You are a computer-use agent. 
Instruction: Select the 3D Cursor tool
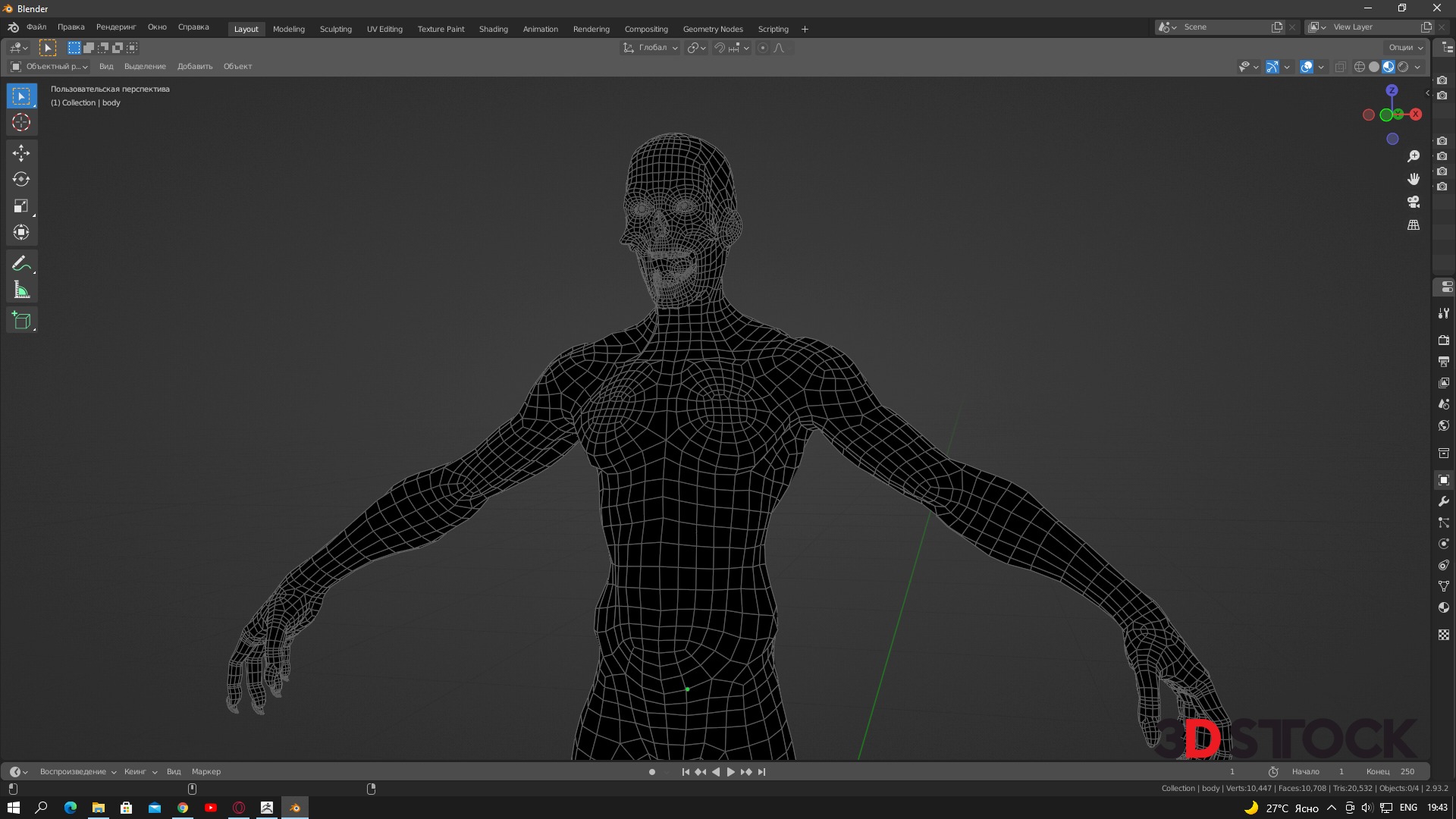point(21,122)
